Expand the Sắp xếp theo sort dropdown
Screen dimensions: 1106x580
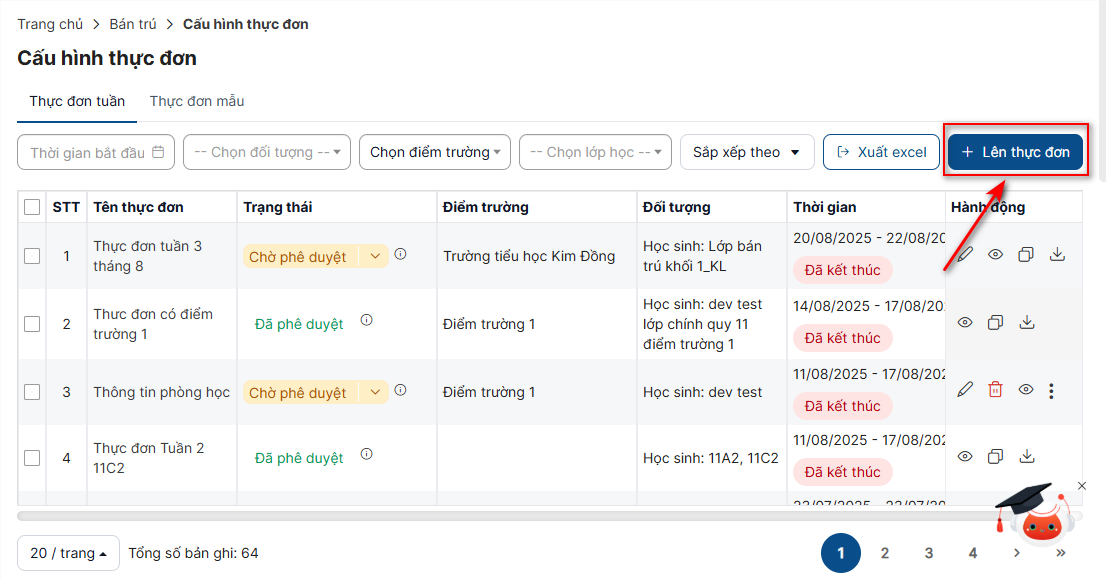point(746,152)
